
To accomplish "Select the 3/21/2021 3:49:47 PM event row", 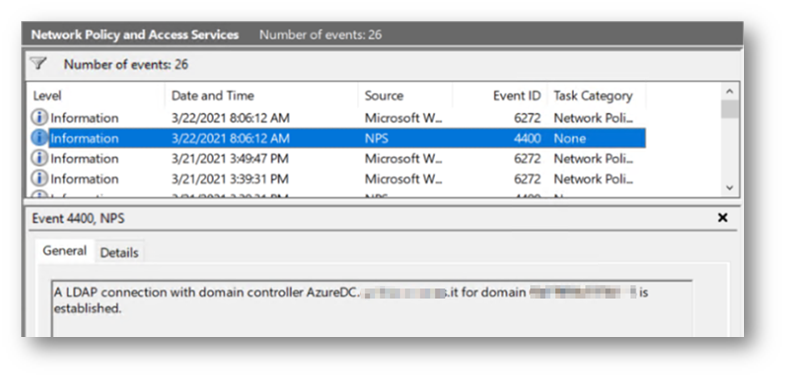I will pos(337,158).
